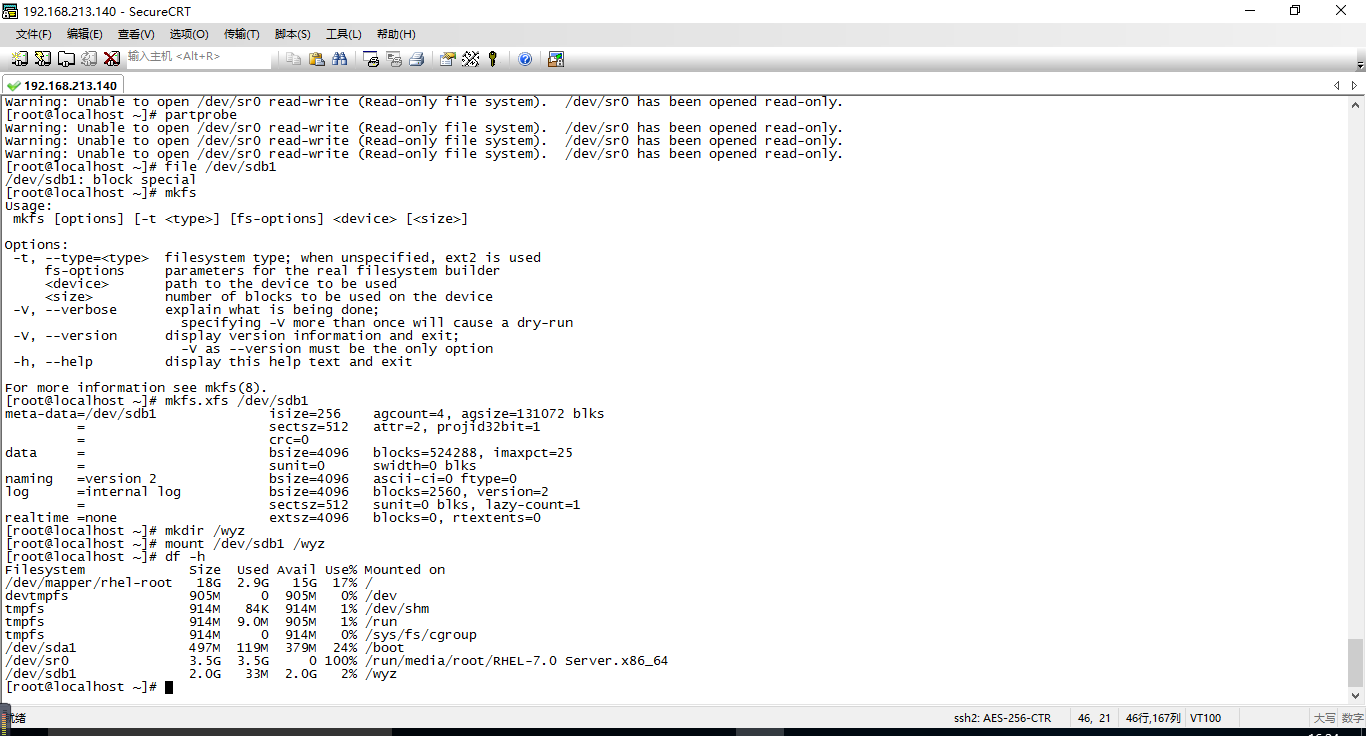Click the green checkmark on the session tab
1366x736 pixels.
(x=14, y=86)
